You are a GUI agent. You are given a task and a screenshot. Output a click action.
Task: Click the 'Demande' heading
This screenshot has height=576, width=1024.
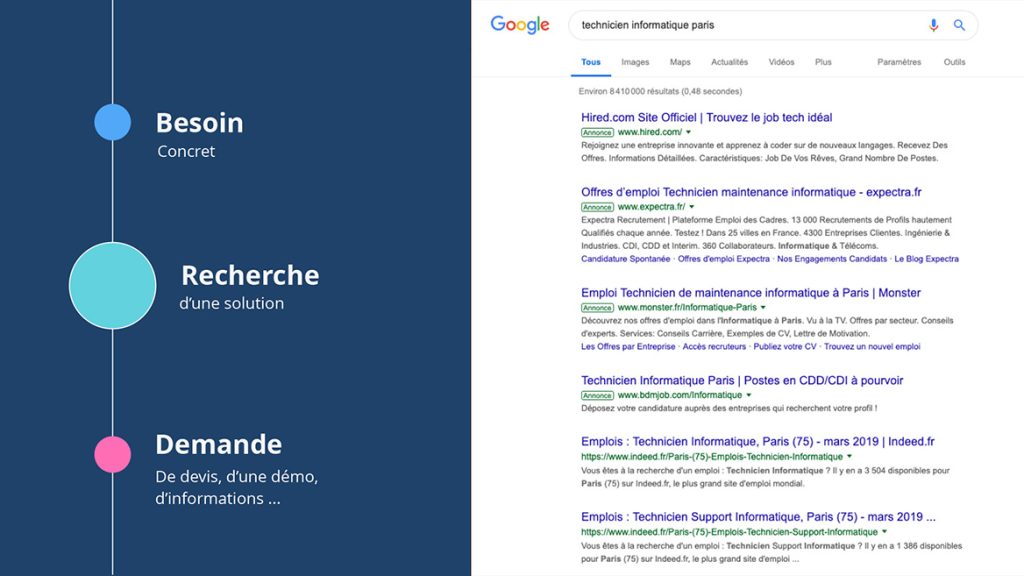[x=218, y=444]
